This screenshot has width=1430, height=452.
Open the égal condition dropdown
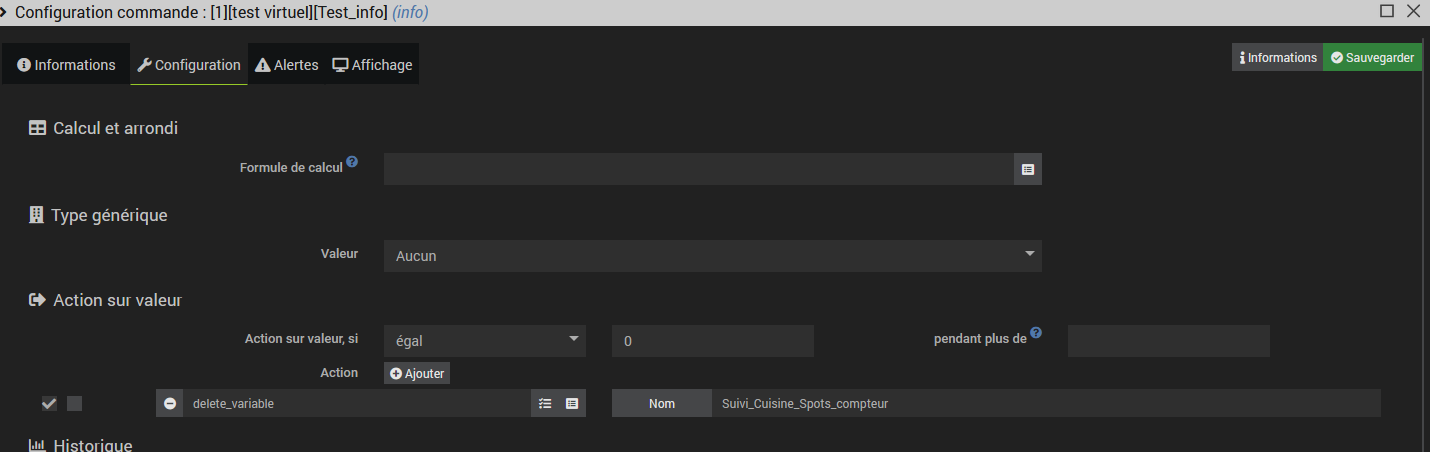(x=484, y=341)
